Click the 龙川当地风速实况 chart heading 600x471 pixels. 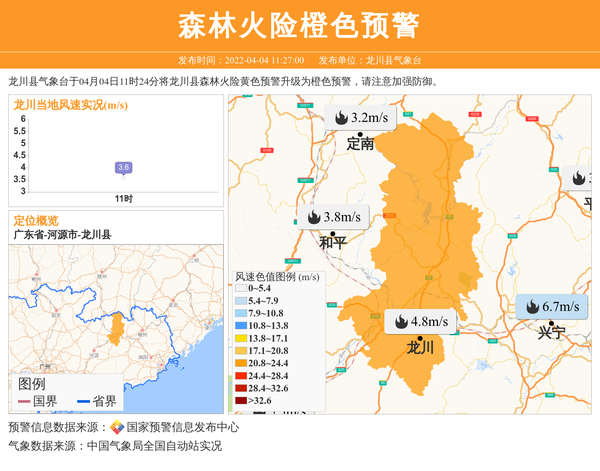[58, 103]
